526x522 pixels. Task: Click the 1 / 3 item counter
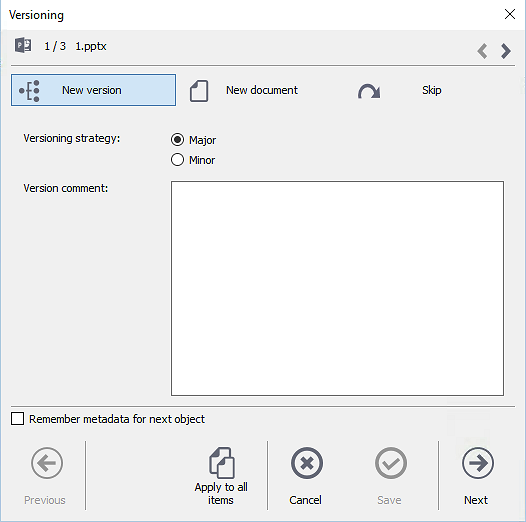point(55,46)
